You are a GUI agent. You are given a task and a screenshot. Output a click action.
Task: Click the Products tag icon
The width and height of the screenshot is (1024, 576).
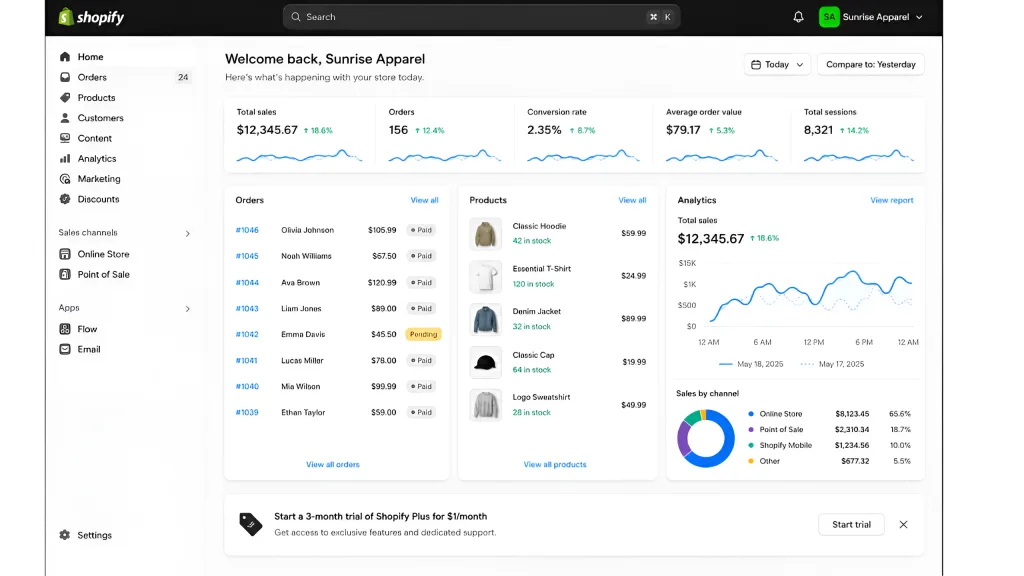pyautogui.click(x=65, y=97)
